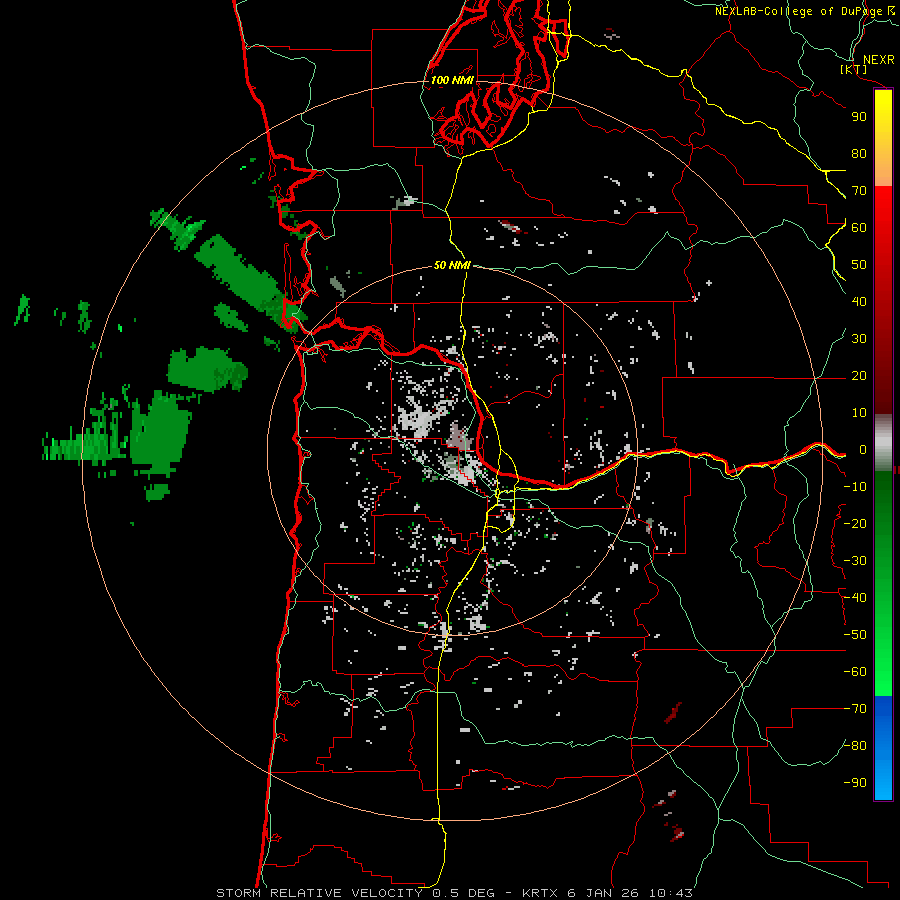Click the "20" scale value
The width and height of the screenshot is (900, 900).
tap(859, 376)
